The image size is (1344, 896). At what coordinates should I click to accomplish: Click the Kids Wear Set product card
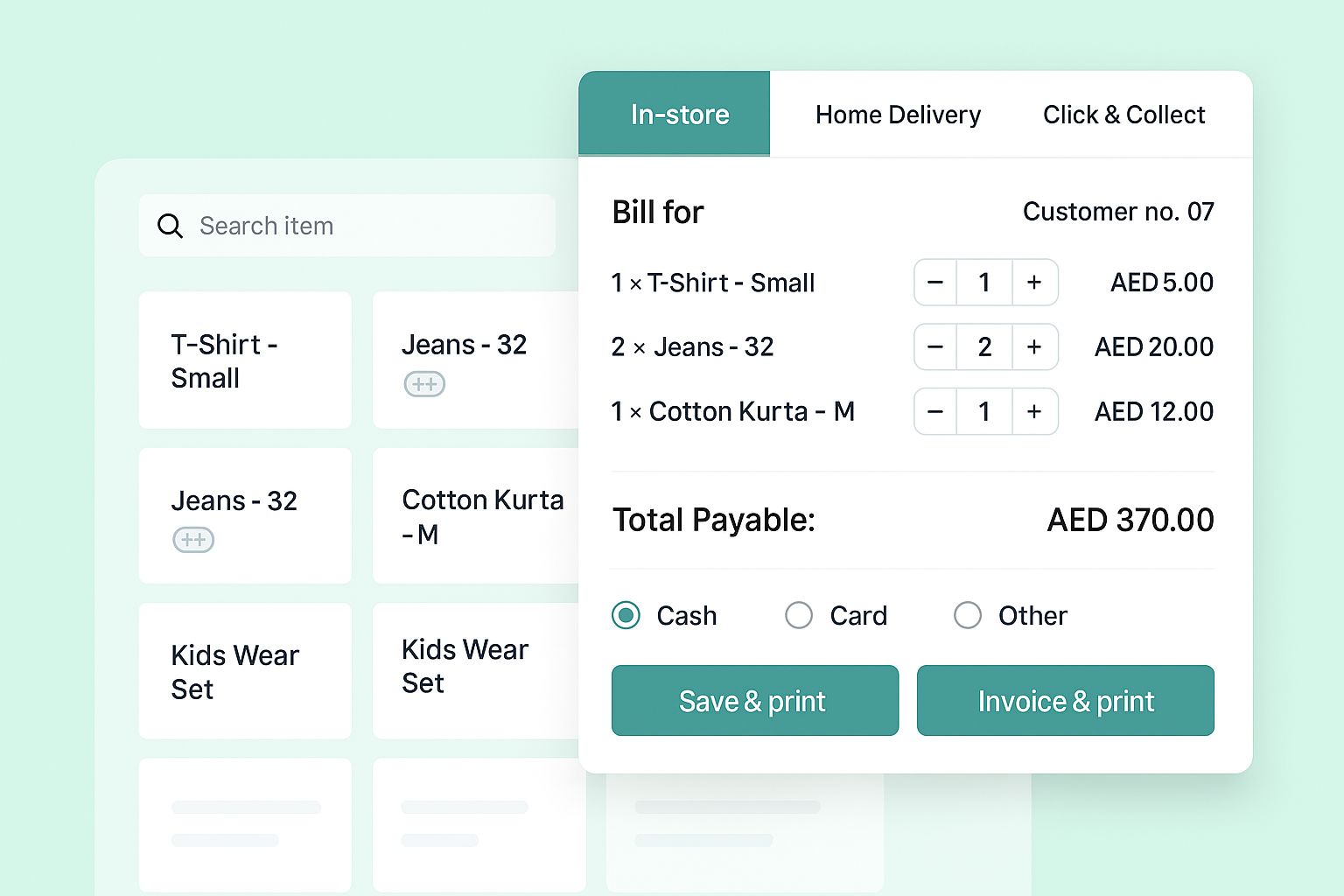(245, 671)
